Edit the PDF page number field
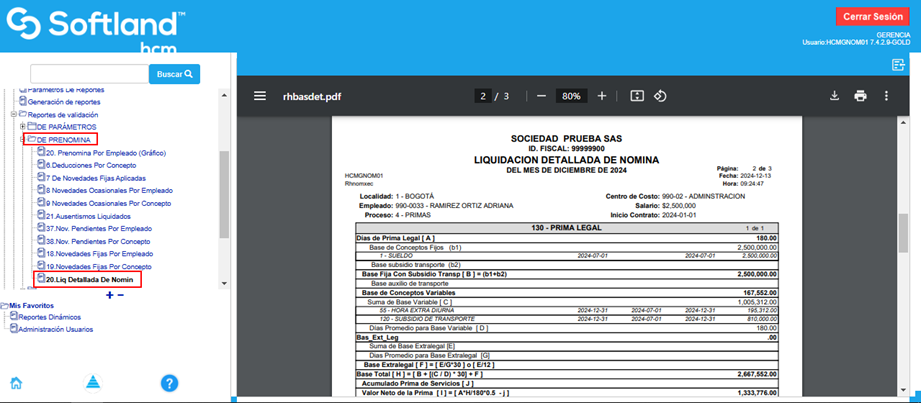Screen dimensions: 921x403 click(483, 96)
